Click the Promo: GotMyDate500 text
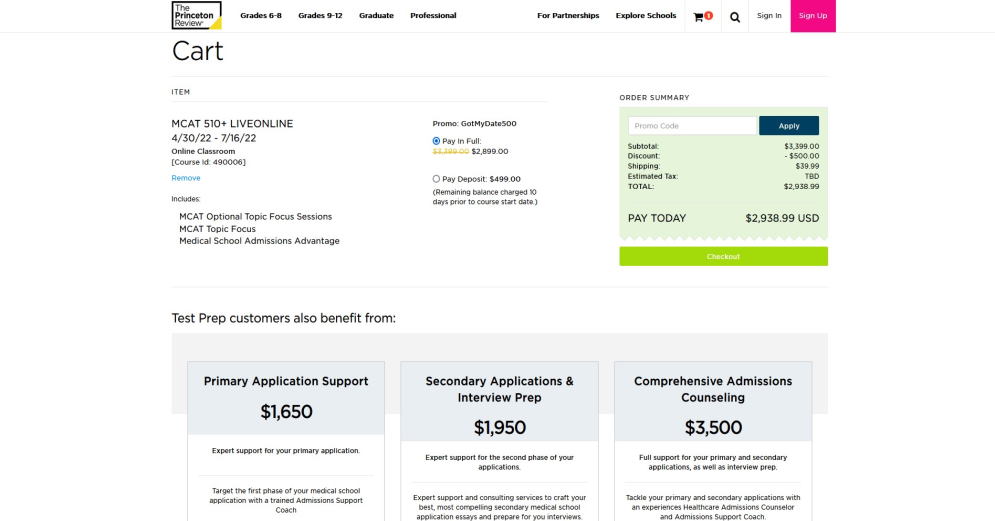Screen dimensions: 995x521 [475, 124]
